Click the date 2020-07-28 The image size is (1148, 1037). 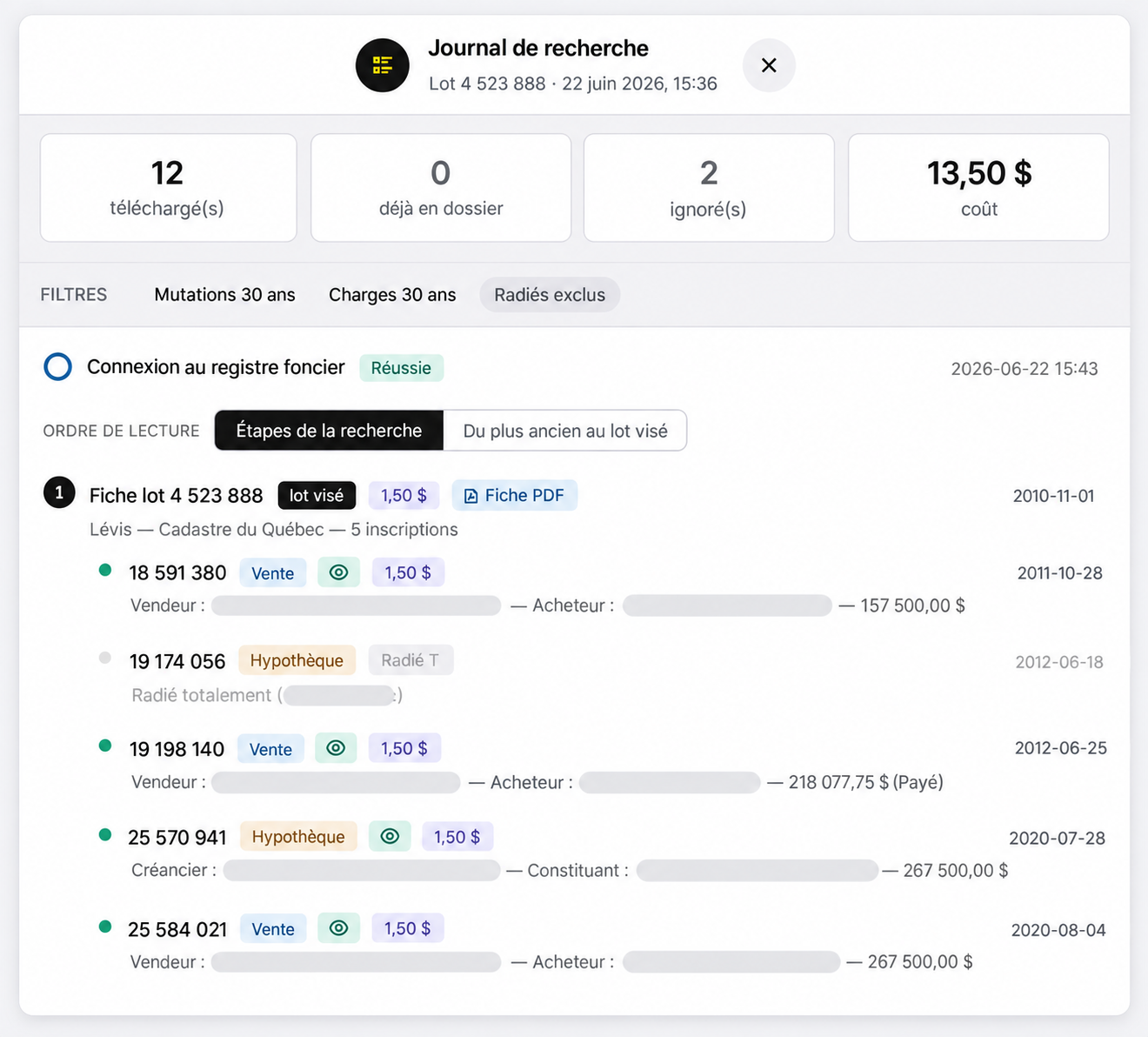click(x=1057, y=839)
